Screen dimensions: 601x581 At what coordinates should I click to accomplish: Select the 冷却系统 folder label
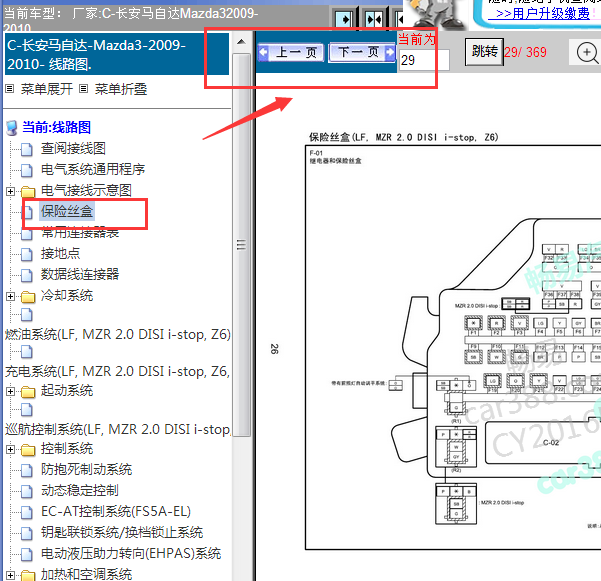[x=67, y=295]
